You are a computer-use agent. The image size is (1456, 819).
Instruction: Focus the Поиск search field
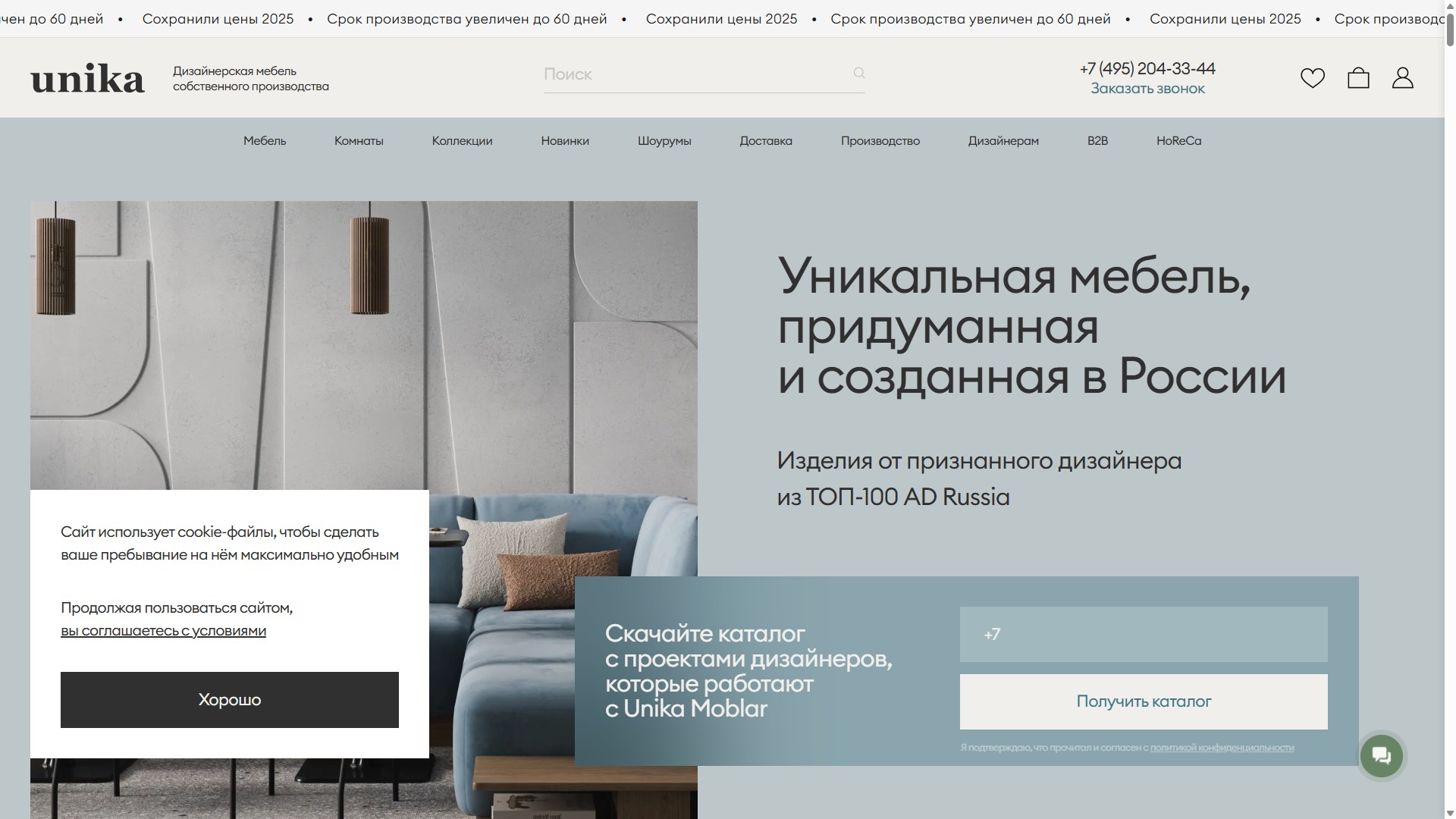click(694, 74)
